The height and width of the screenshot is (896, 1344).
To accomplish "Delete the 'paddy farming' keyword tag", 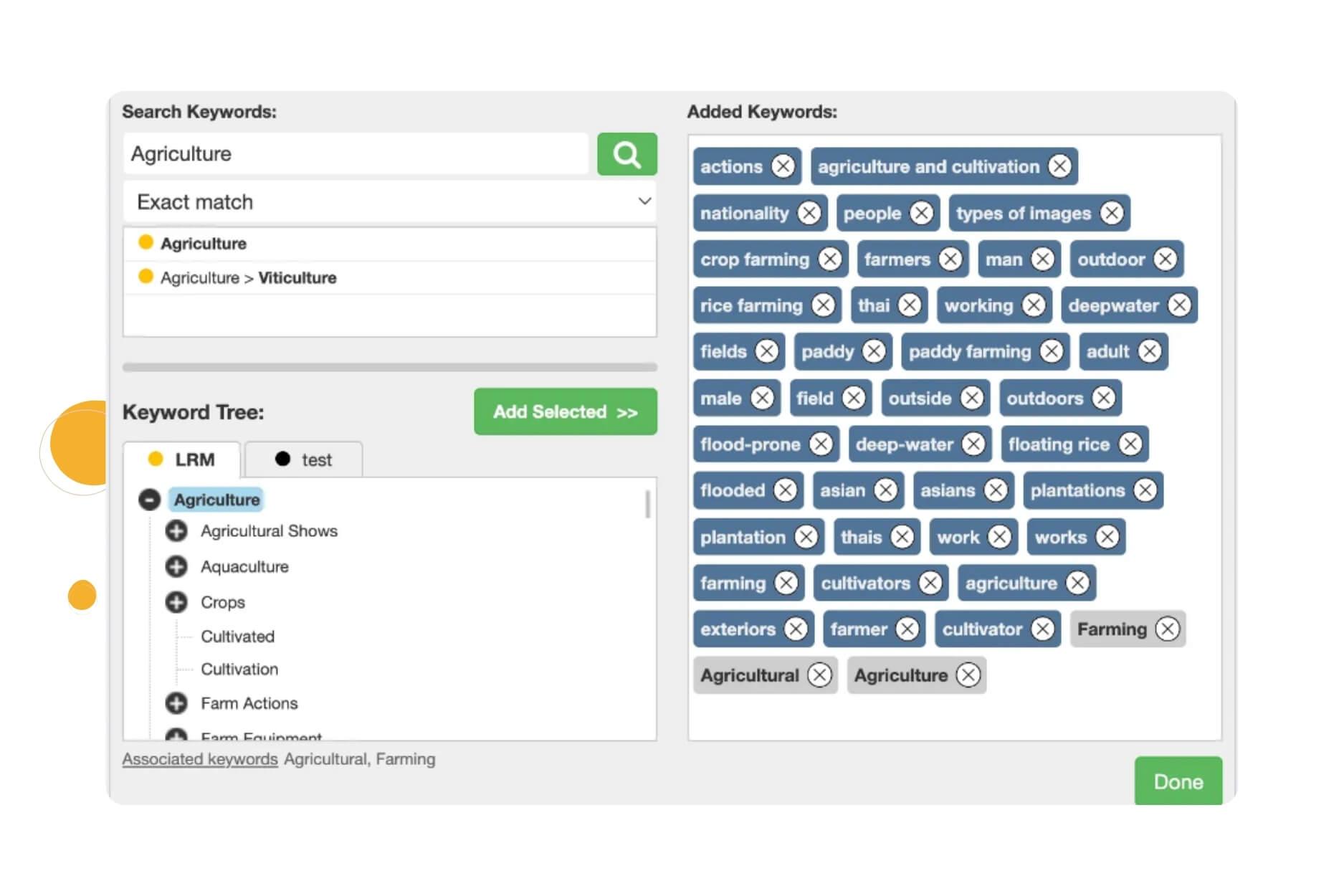I will [x=1051, y=352].
